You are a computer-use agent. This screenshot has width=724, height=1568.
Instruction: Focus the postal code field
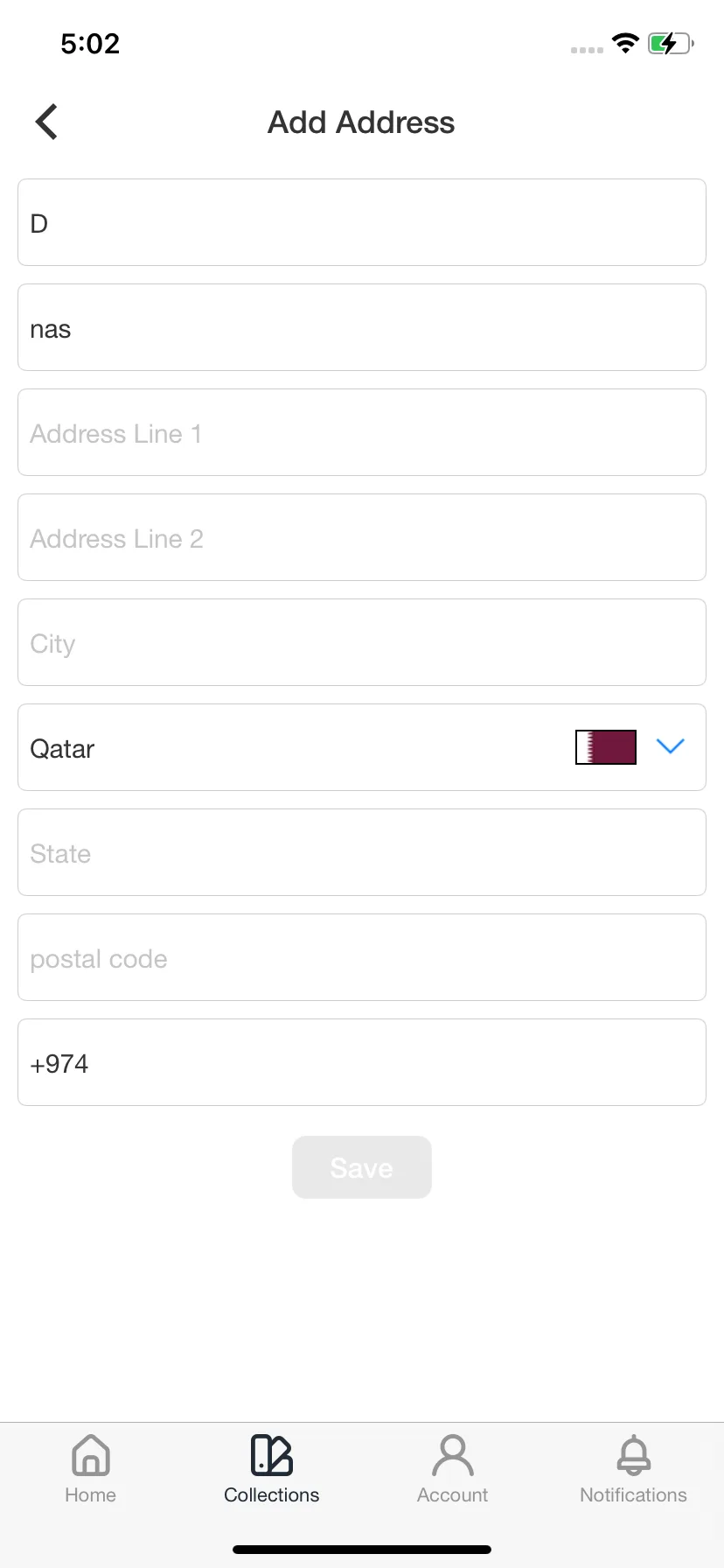click(362, 957)
